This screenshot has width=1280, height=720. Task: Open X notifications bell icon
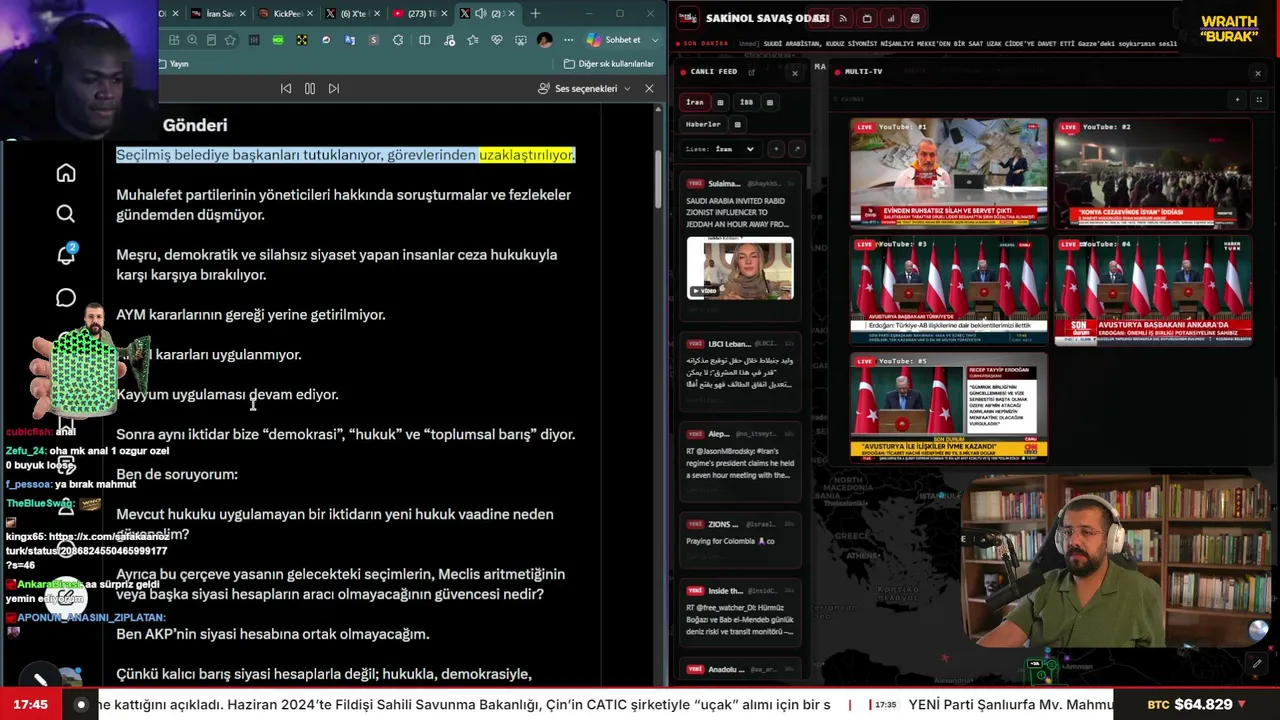click(66, 255)
